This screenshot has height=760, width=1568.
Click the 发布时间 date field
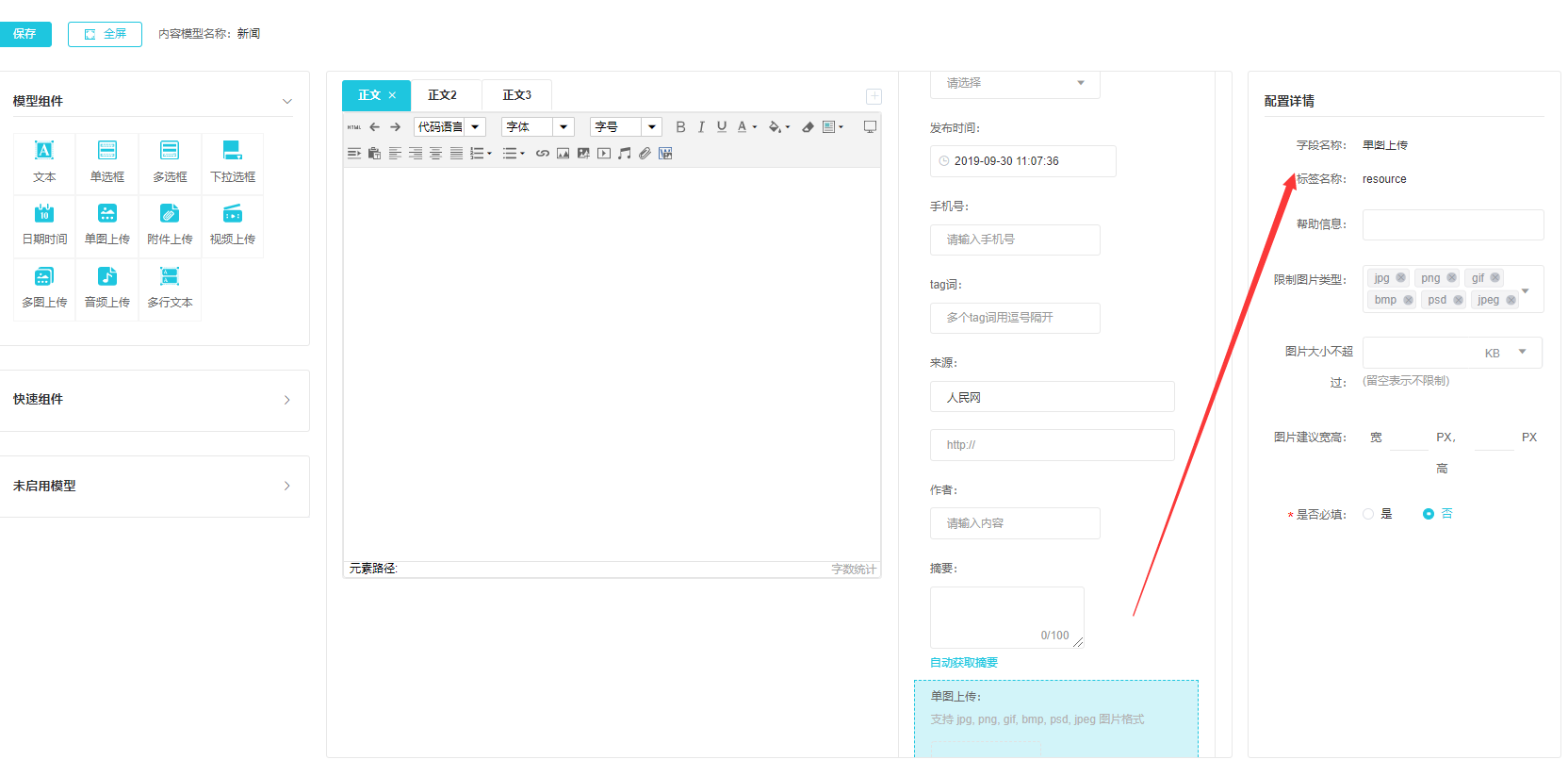[x=1023, y=161]
